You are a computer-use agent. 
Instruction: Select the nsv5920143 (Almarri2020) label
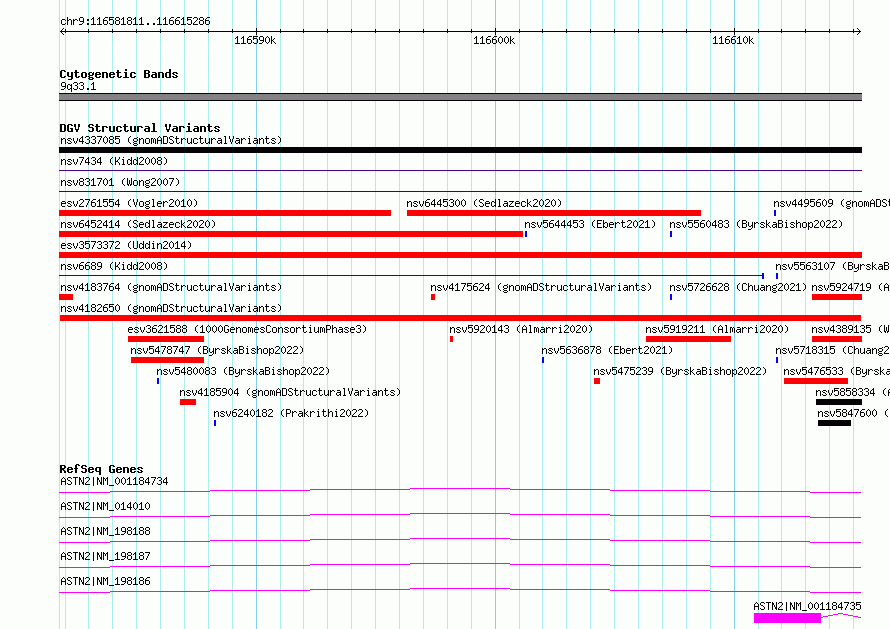point(520,329)
